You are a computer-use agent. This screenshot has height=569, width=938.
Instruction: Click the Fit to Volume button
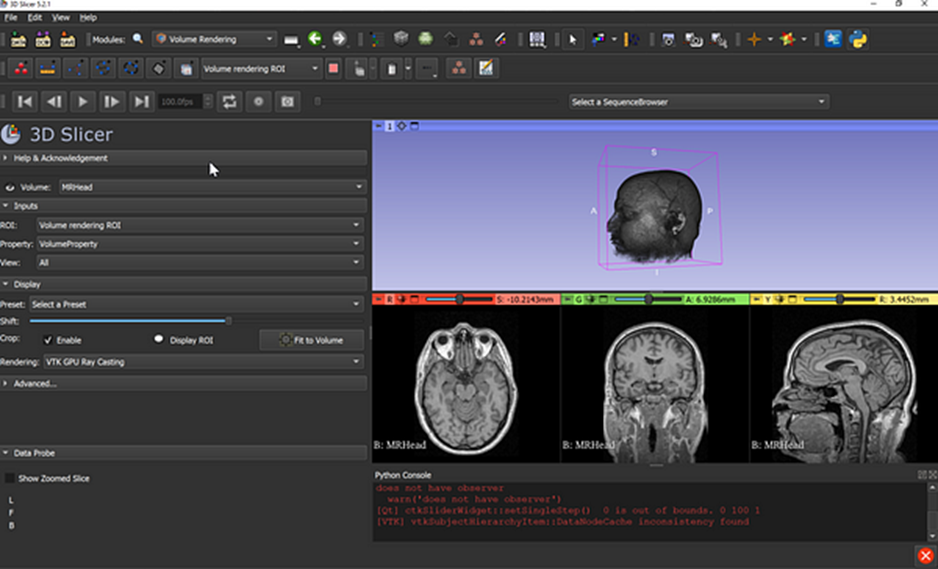pos(311,340)
